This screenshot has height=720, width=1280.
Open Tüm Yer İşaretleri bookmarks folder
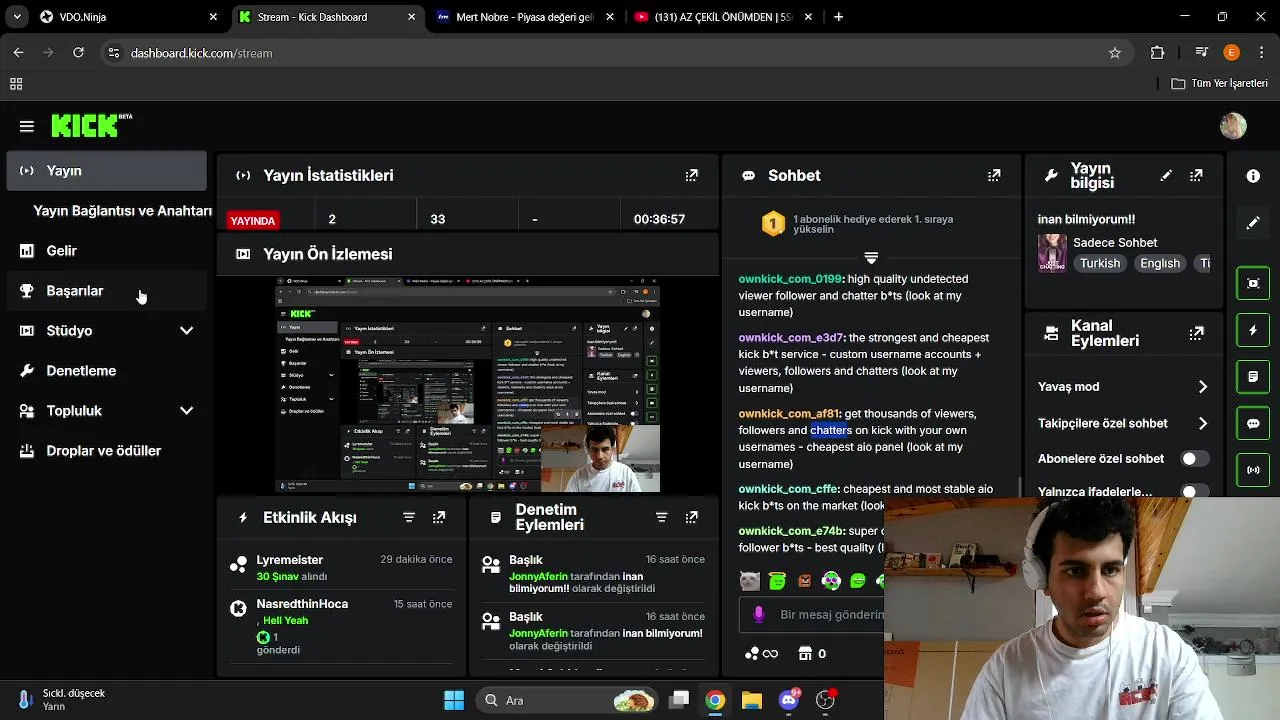tap(1219, 83)
